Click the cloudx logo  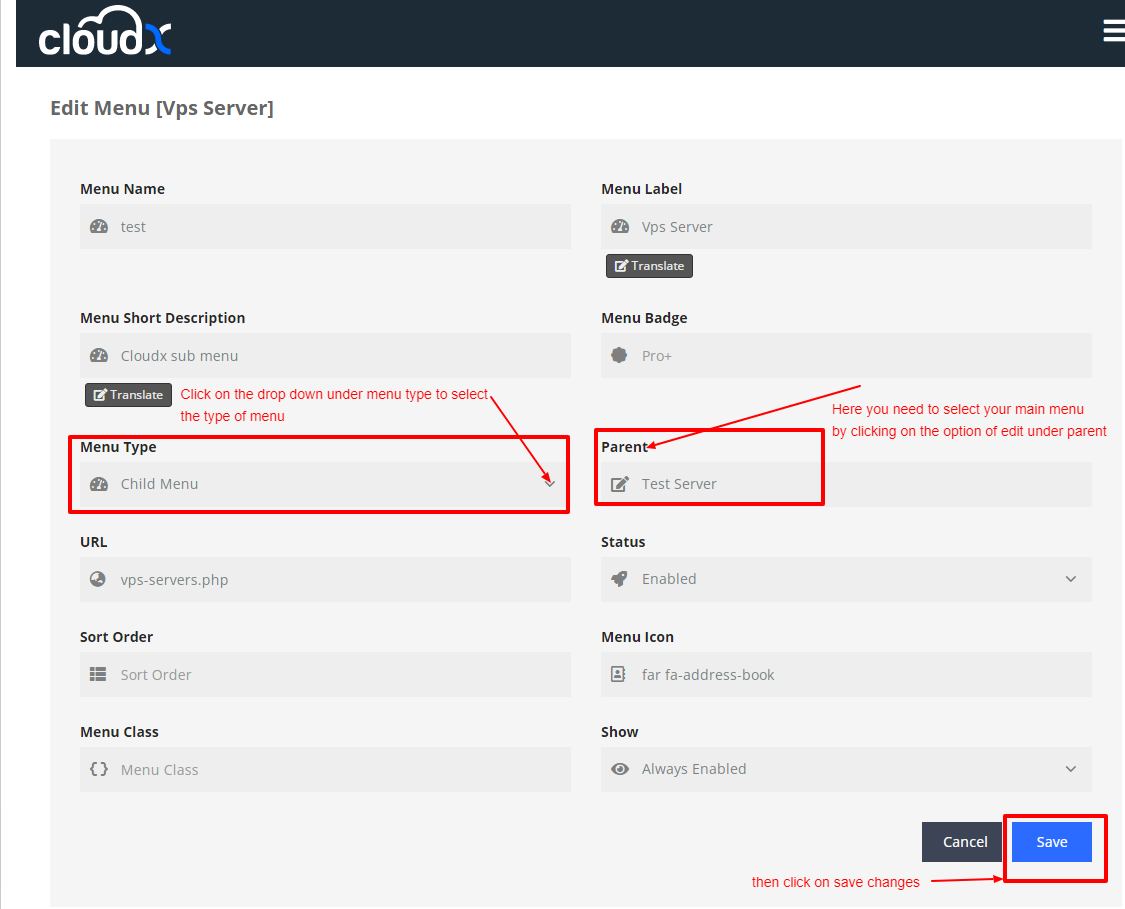click(105, 33)
